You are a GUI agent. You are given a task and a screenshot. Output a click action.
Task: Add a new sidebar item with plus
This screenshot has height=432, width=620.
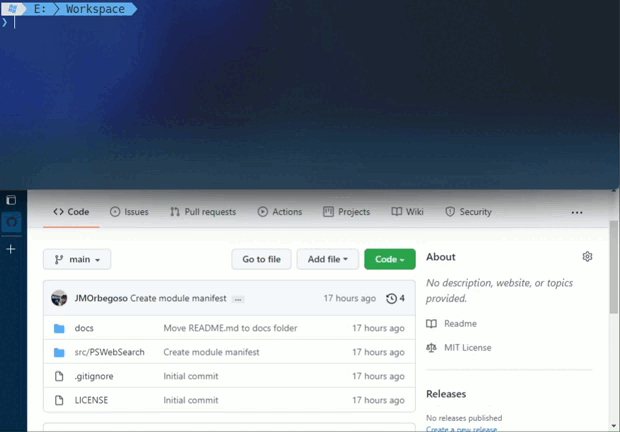pyautogui.click(x=11, y=249)
